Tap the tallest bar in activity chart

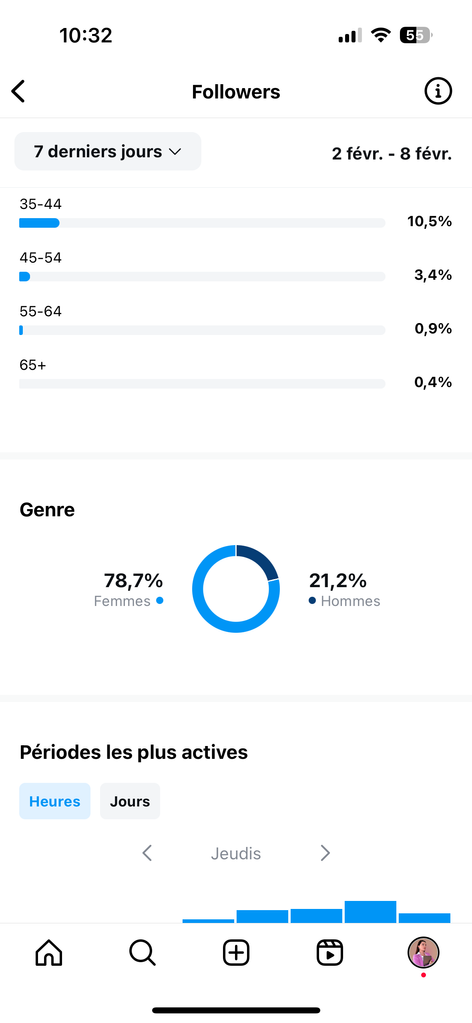[370, 912]
